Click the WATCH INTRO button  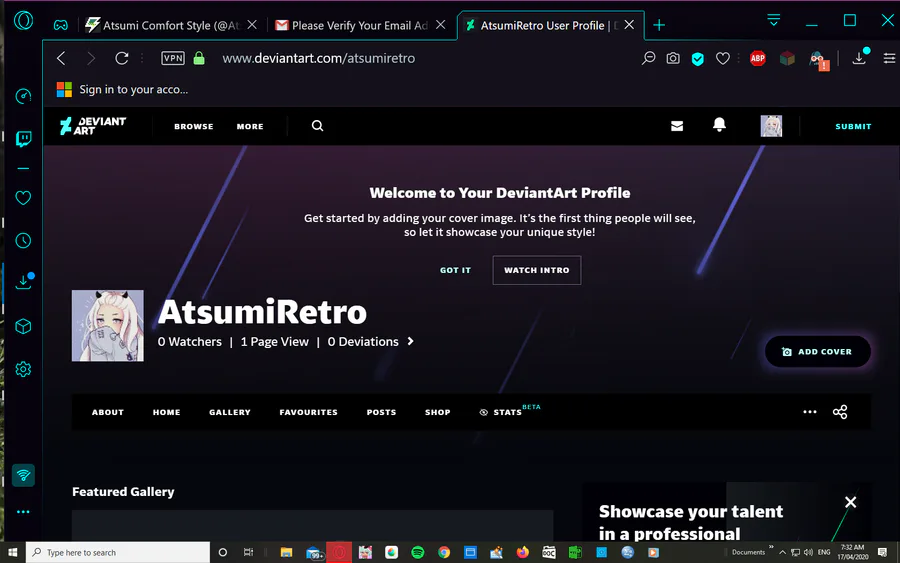[537, 270]
